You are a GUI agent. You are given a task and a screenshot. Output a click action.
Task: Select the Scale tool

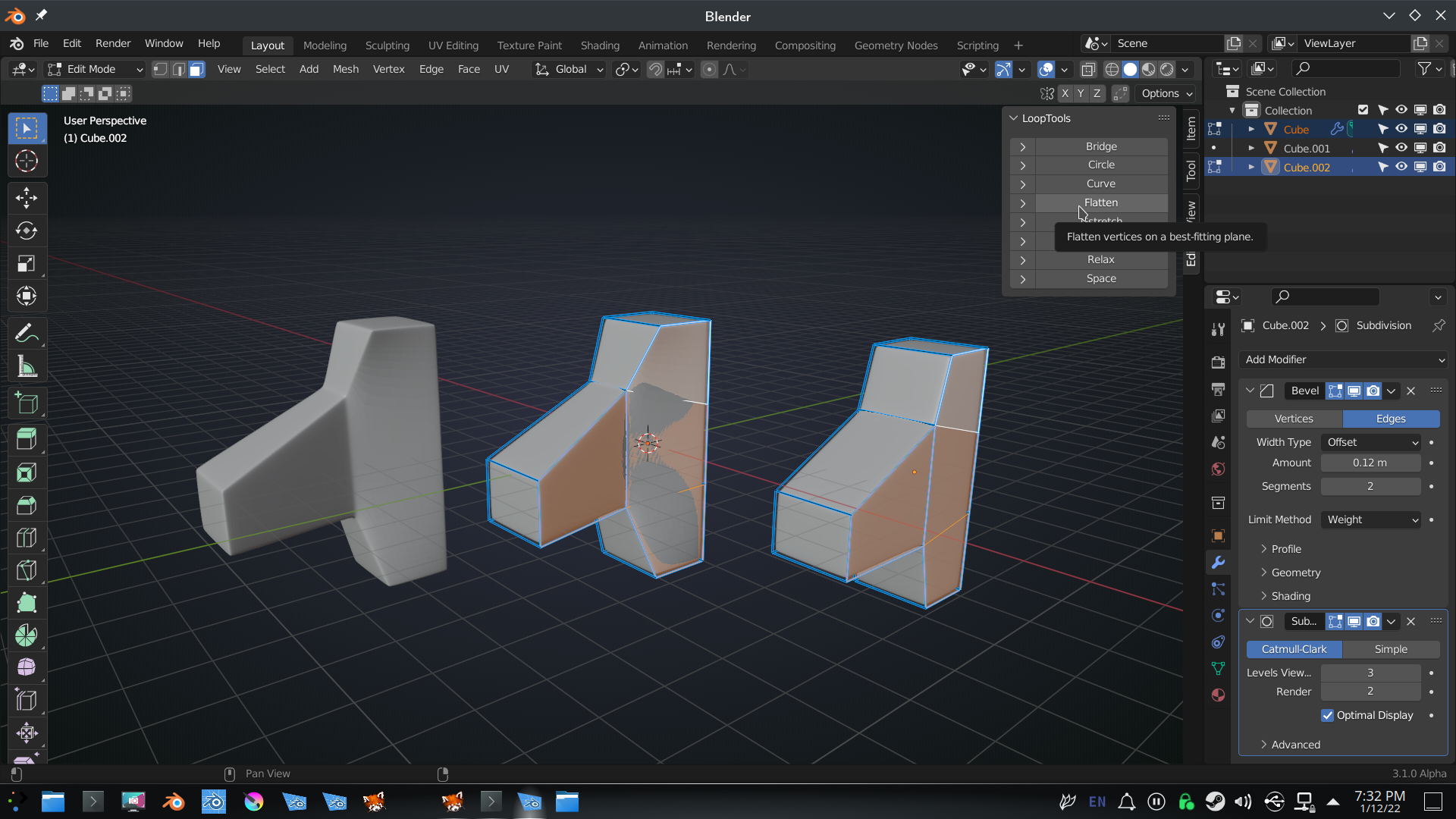pos(27,263)
